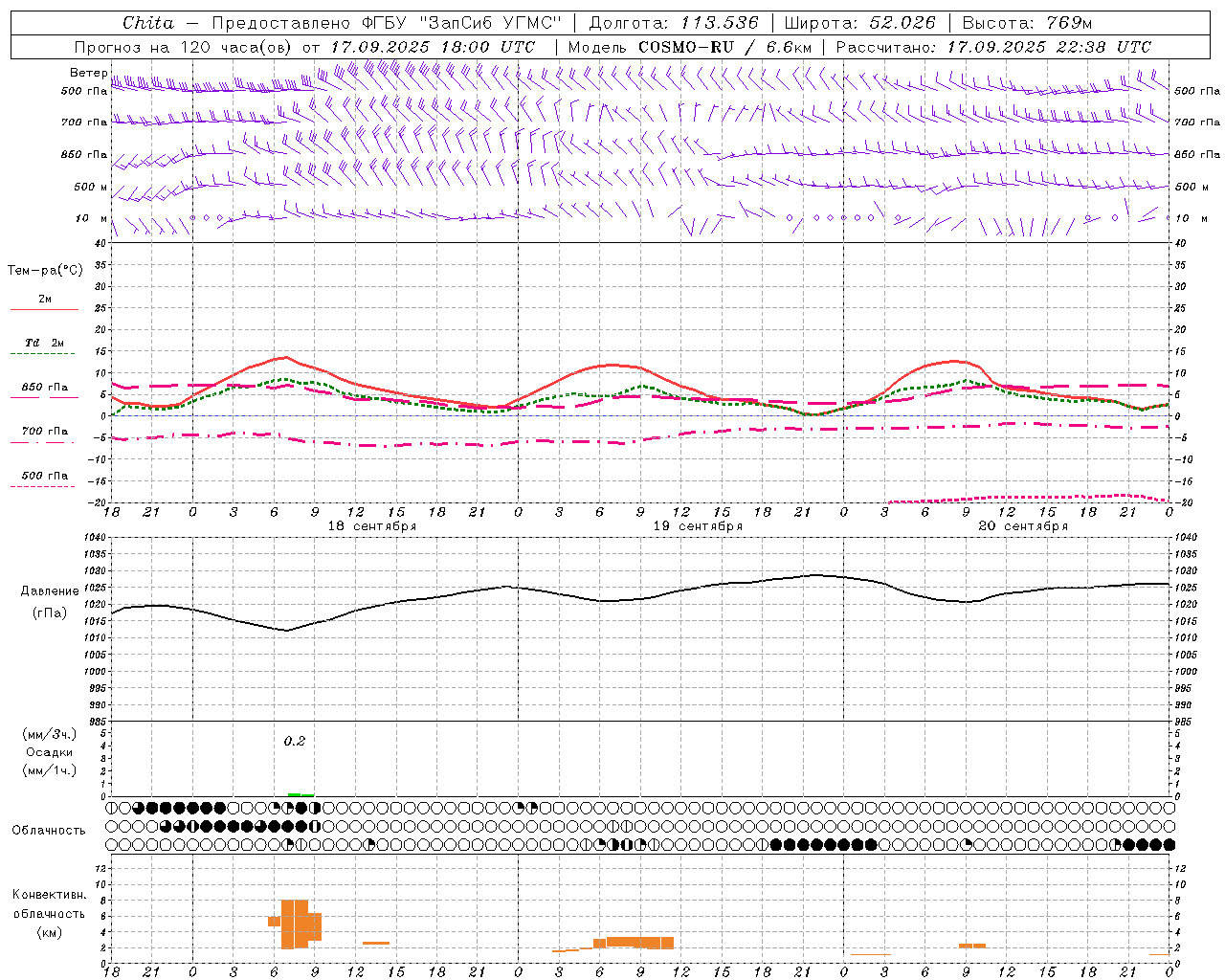Click "Модель COSMO-RU / 6.6км" text

tap(690, 47)
